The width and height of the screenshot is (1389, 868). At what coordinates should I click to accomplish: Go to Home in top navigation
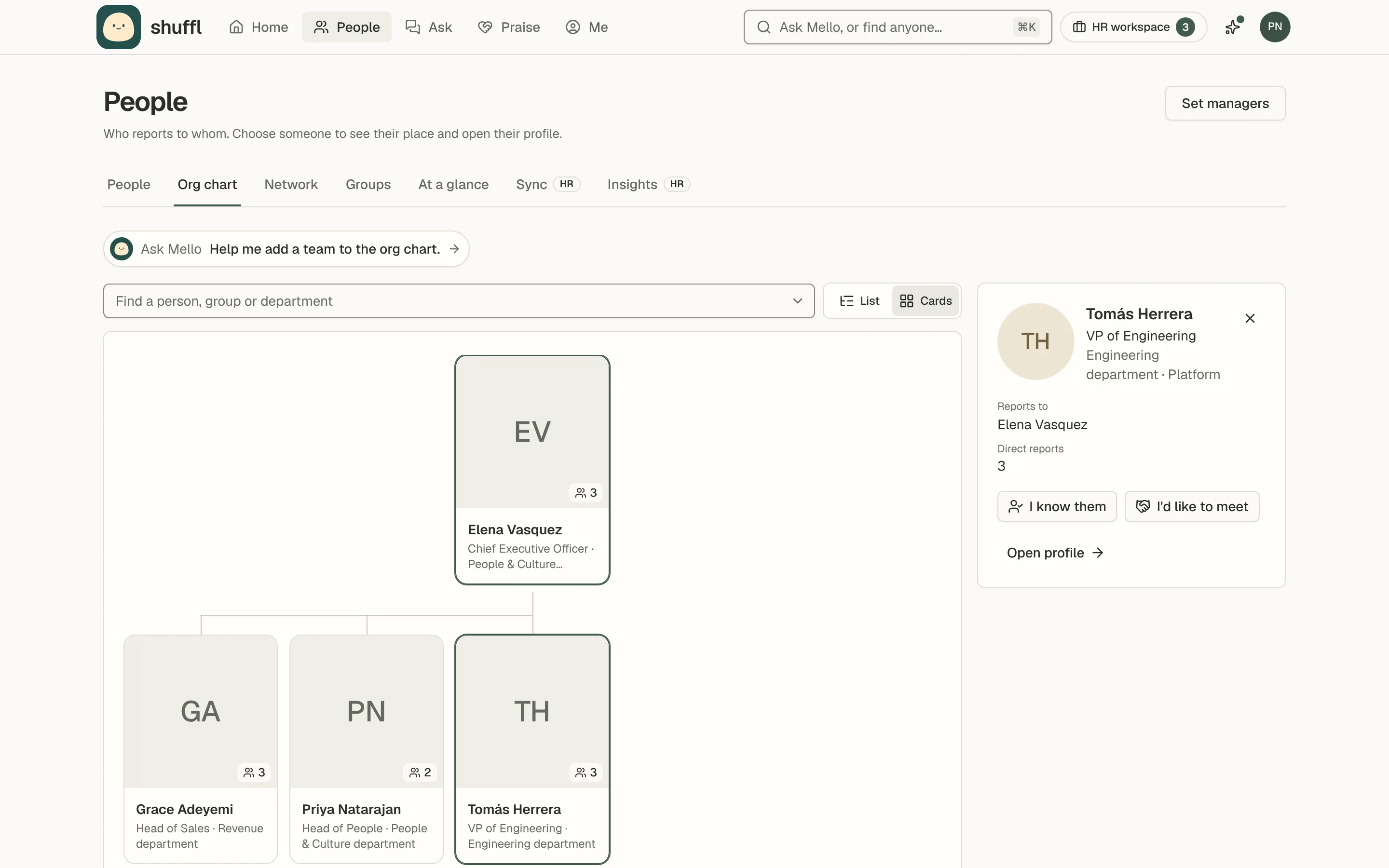pyautogui.click(x=259, y=27)
